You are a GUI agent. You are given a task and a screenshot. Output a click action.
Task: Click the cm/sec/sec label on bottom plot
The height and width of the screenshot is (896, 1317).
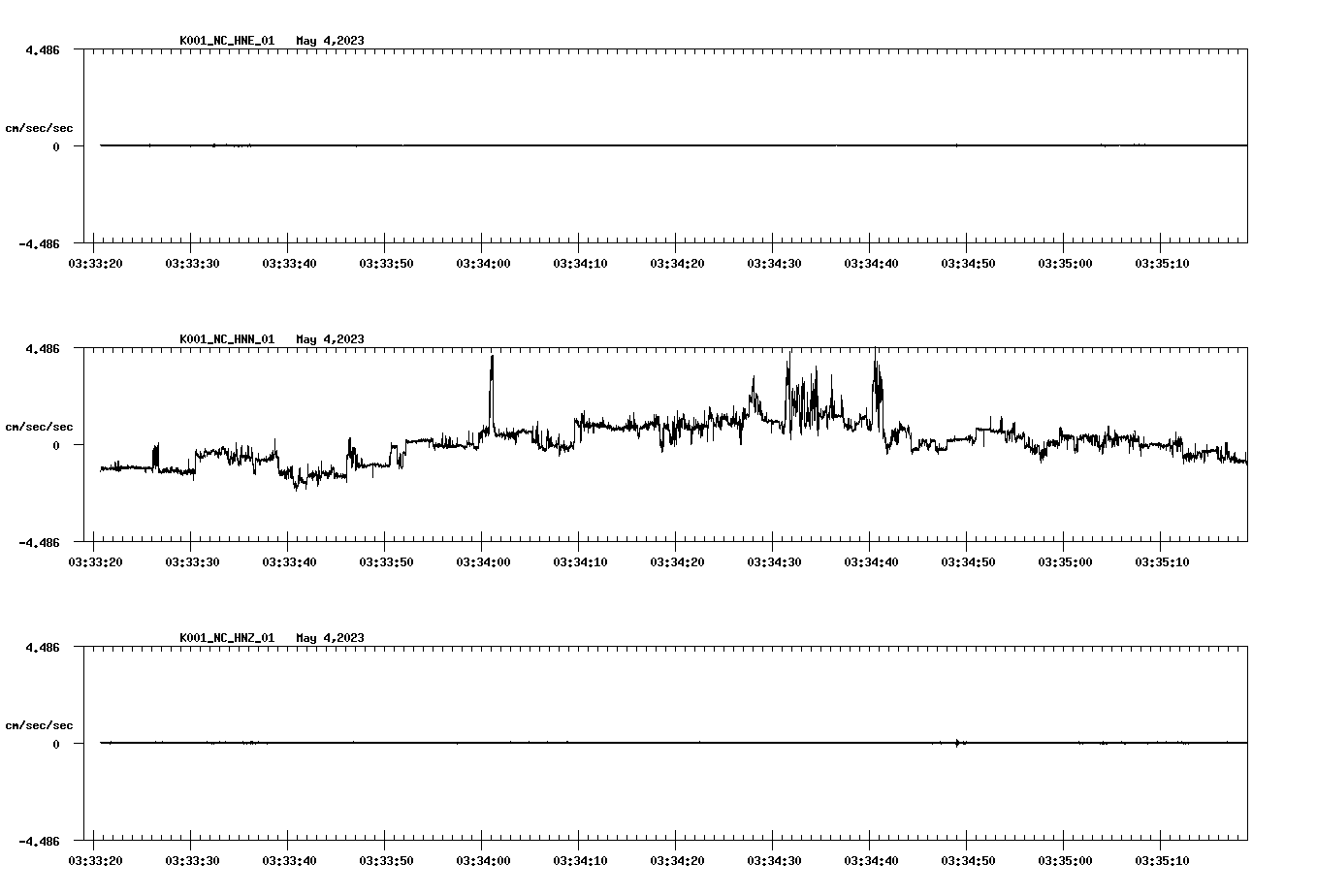click(39, 723)
